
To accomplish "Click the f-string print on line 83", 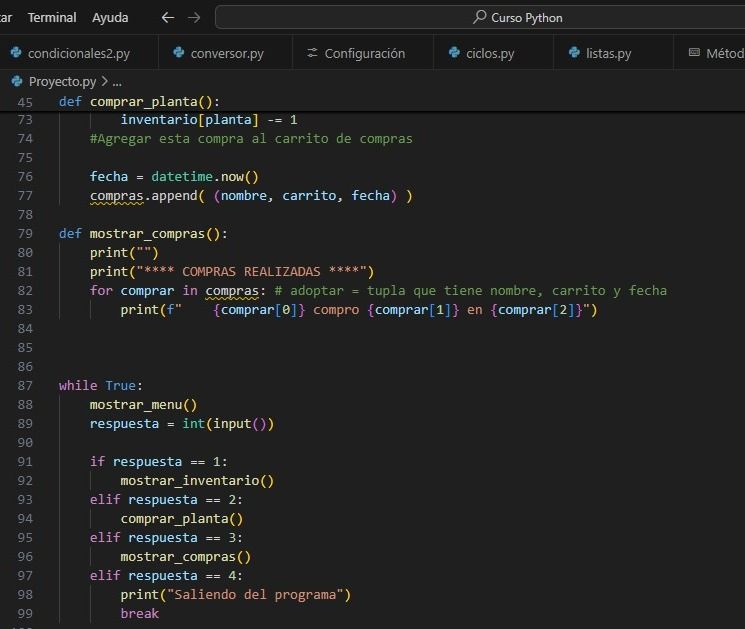I will pos(359,310).
